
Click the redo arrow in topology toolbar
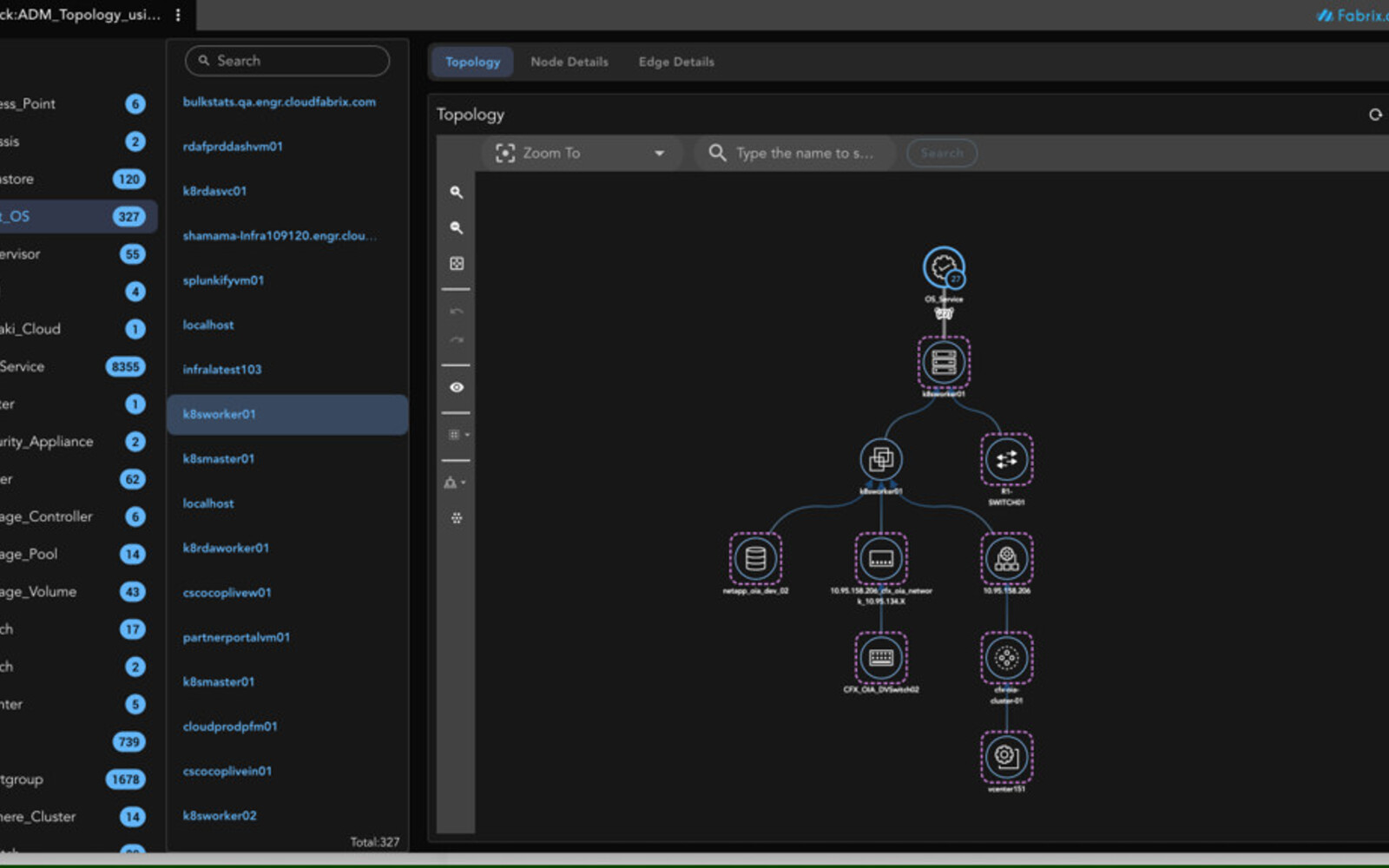point(457,339)
